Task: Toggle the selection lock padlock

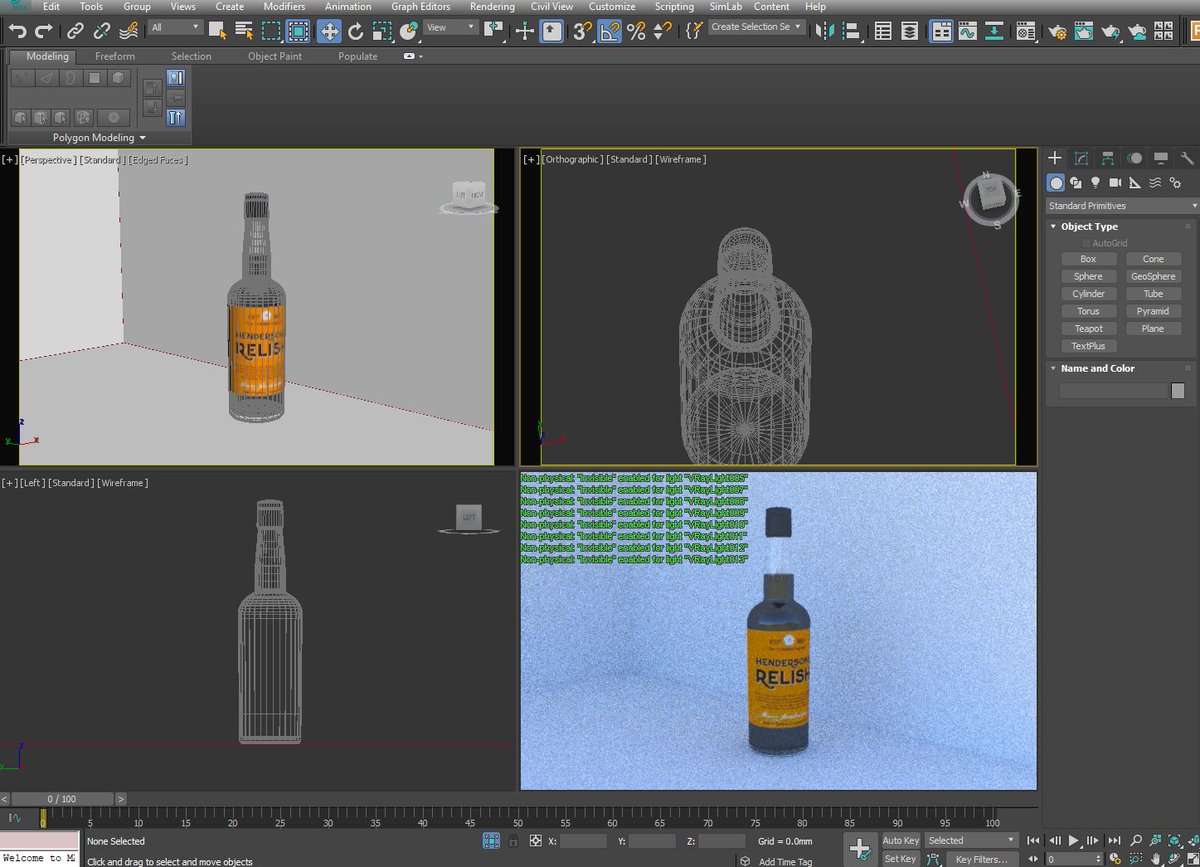Action: [x=514, y=841]
